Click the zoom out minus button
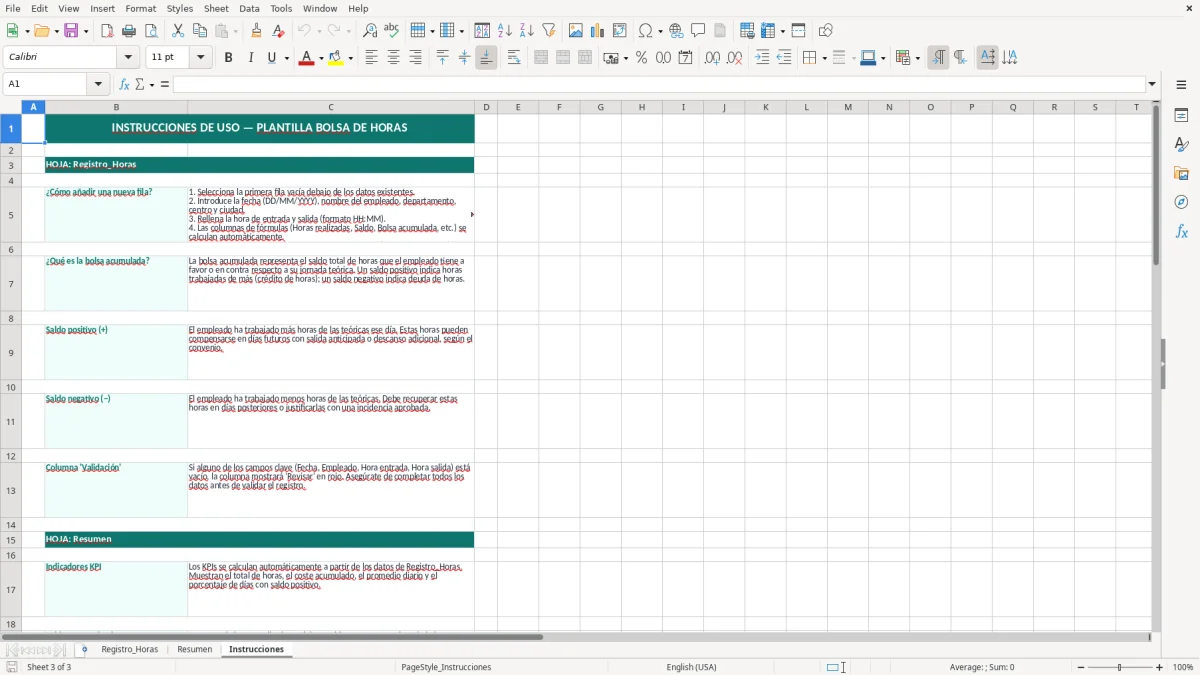1200x675 pixels. 1081,667
